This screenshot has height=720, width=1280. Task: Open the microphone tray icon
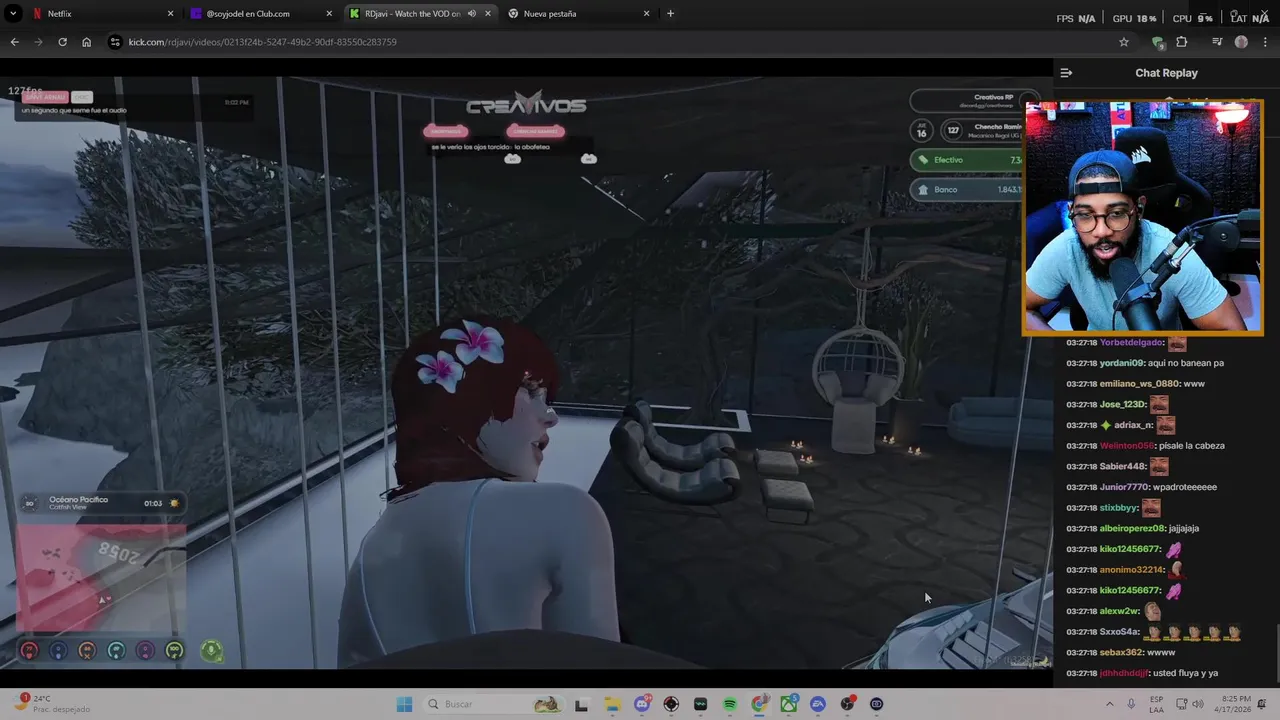tap(1131, 704)
